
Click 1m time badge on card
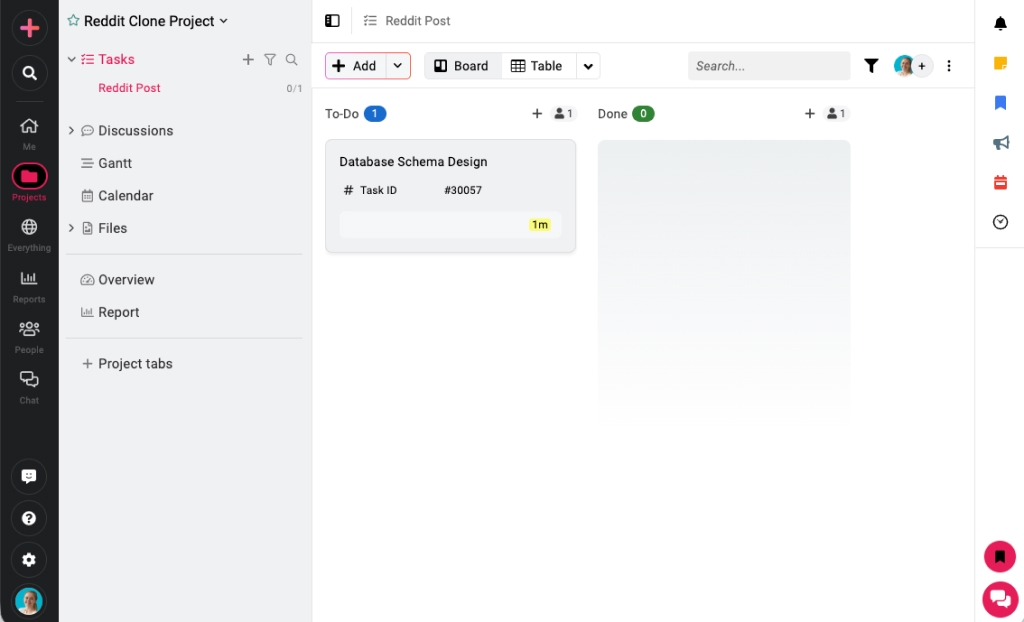tap(539, 225)
